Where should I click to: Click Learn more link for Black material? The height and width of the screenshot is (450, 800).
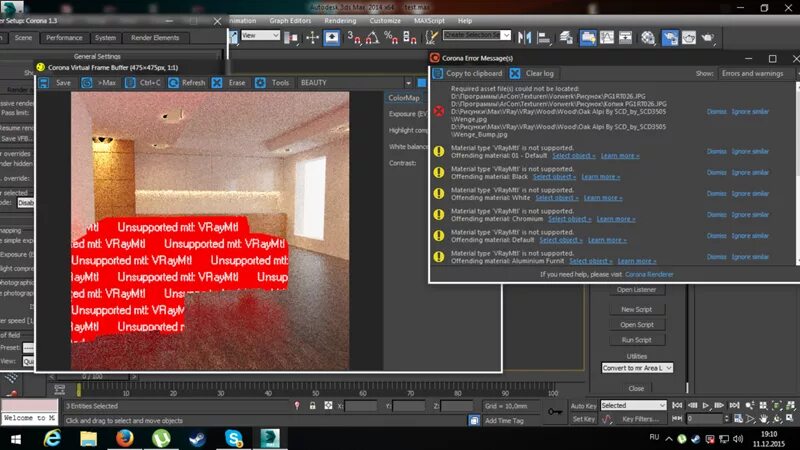(x=601, y=177)
